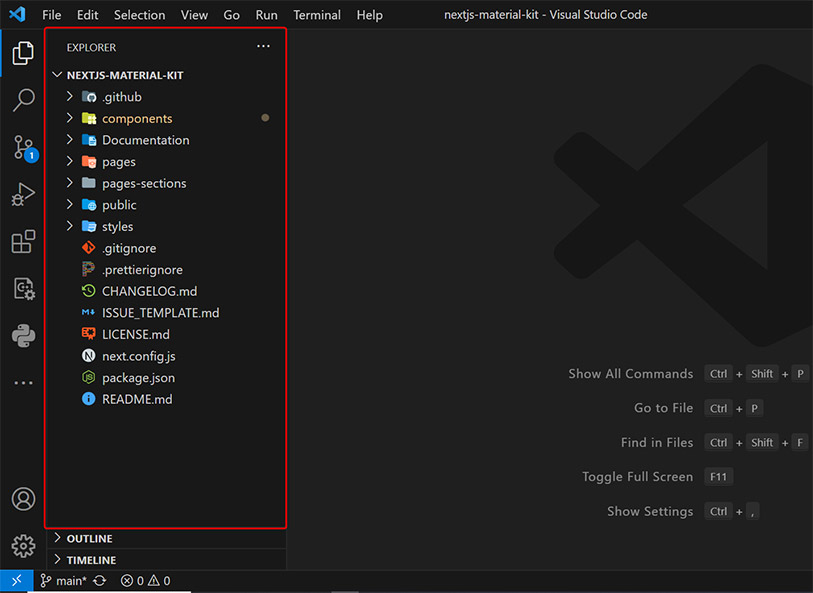Open the Accounts menu icon

click(23, 499)
